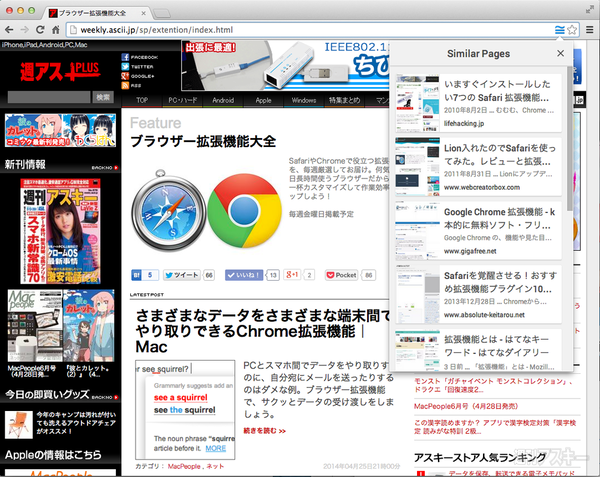Reload the page with refresh icon

40,30
